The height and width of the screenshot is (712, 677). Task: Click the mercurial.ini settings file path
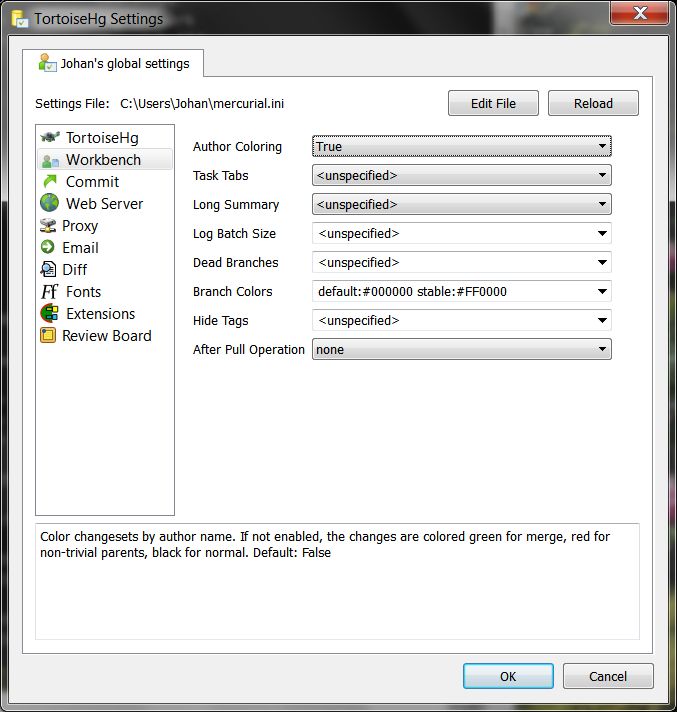[x=202, y=104]
